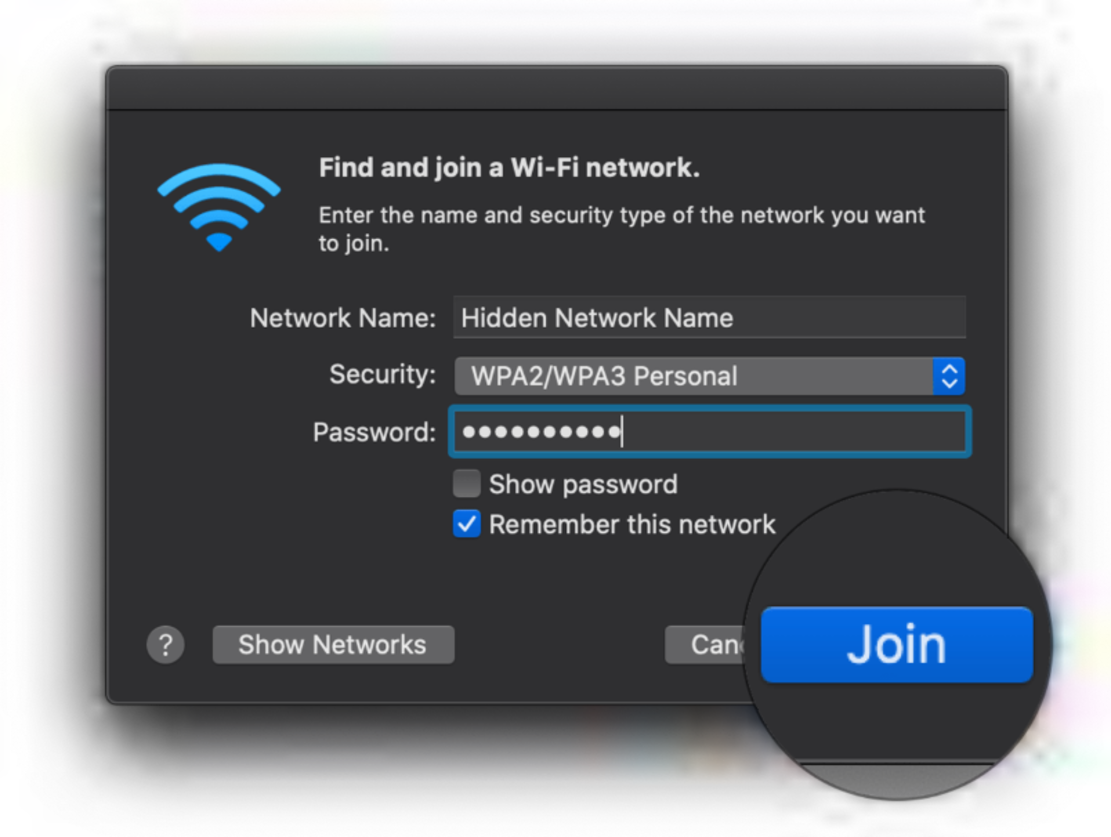Focus the Network Name text field
1111x837 pixels.
point(709,318)
